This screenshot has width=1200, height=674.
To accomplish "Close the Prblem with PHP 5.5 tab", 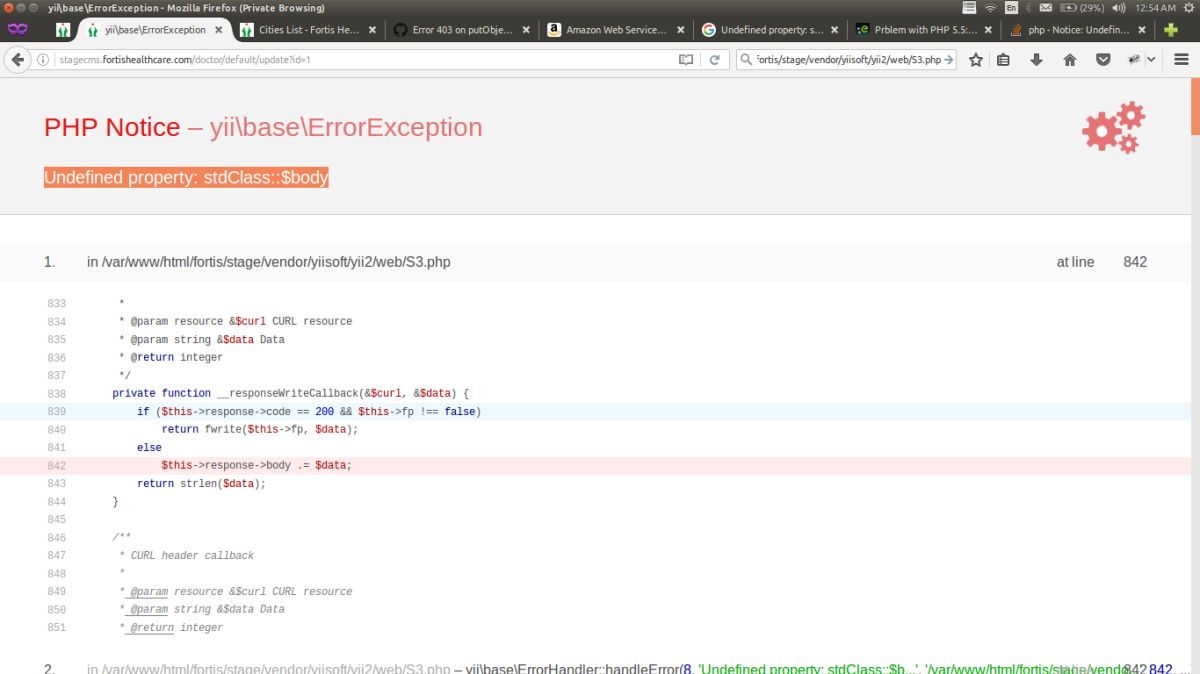I will point(988,30).
